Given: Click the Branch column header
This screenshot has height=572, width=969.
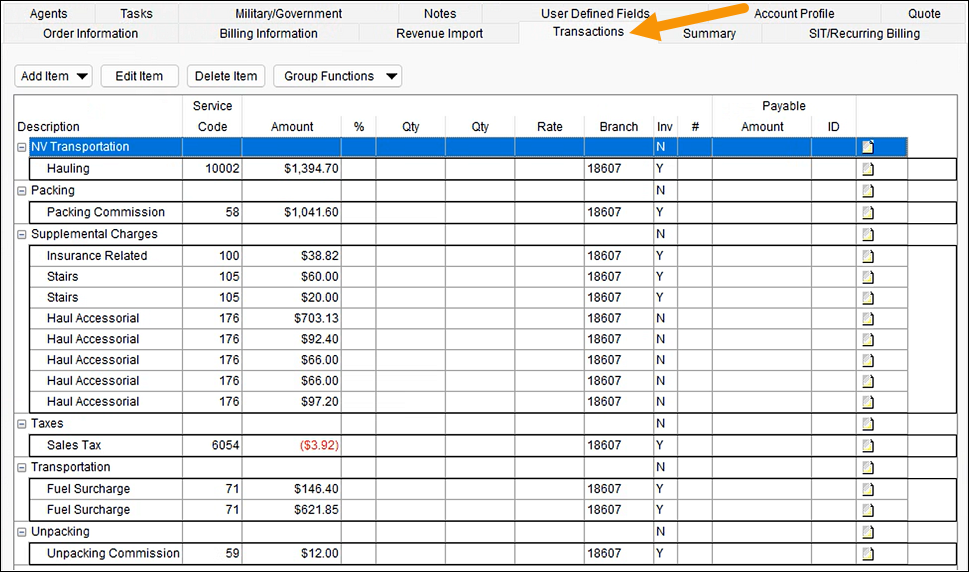Looking at the screenshot, I should pos(619,127).
